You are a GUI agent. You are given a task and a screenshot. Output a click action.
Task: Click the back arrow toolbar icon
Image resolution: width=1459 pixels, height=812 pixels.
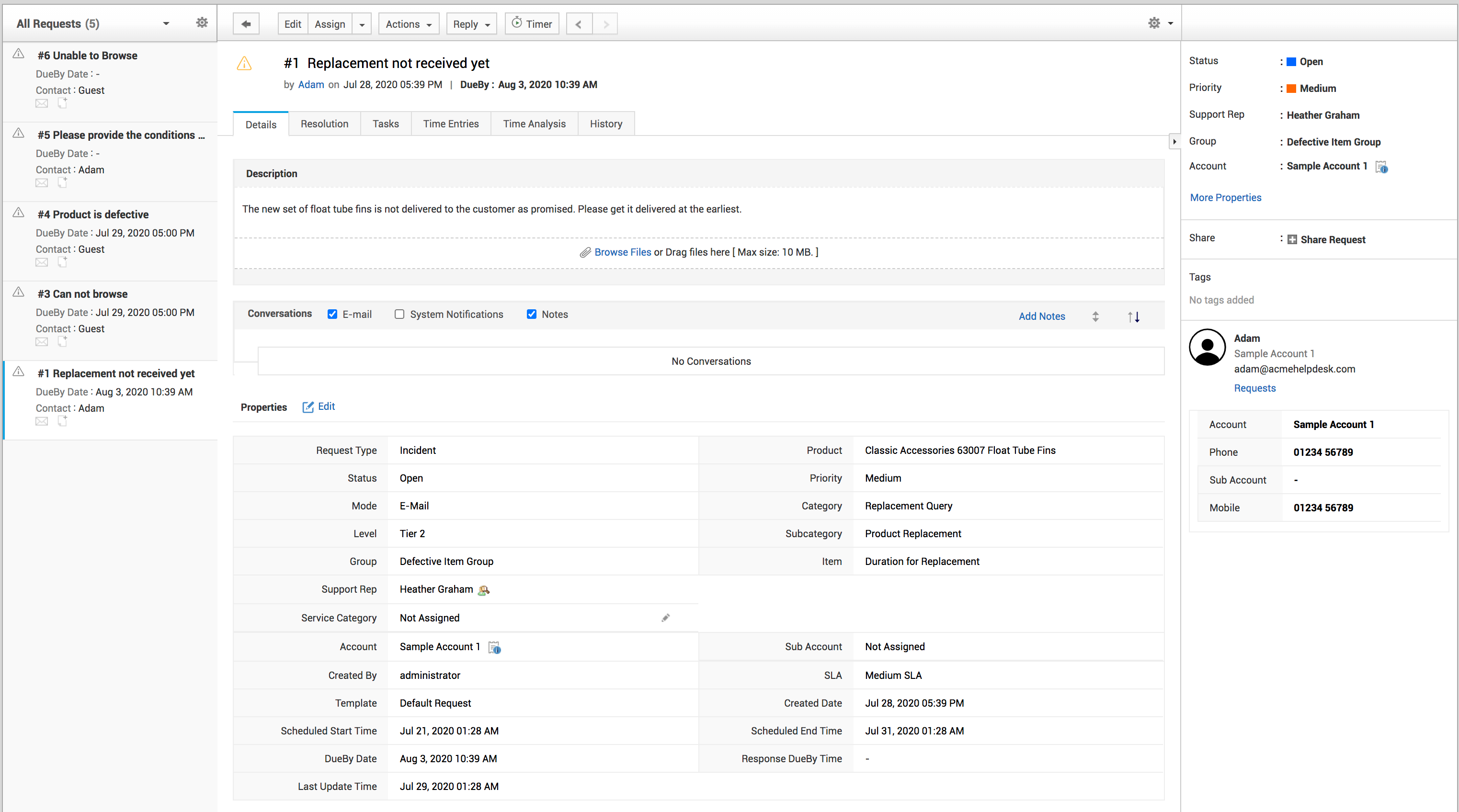pos(246,24)
